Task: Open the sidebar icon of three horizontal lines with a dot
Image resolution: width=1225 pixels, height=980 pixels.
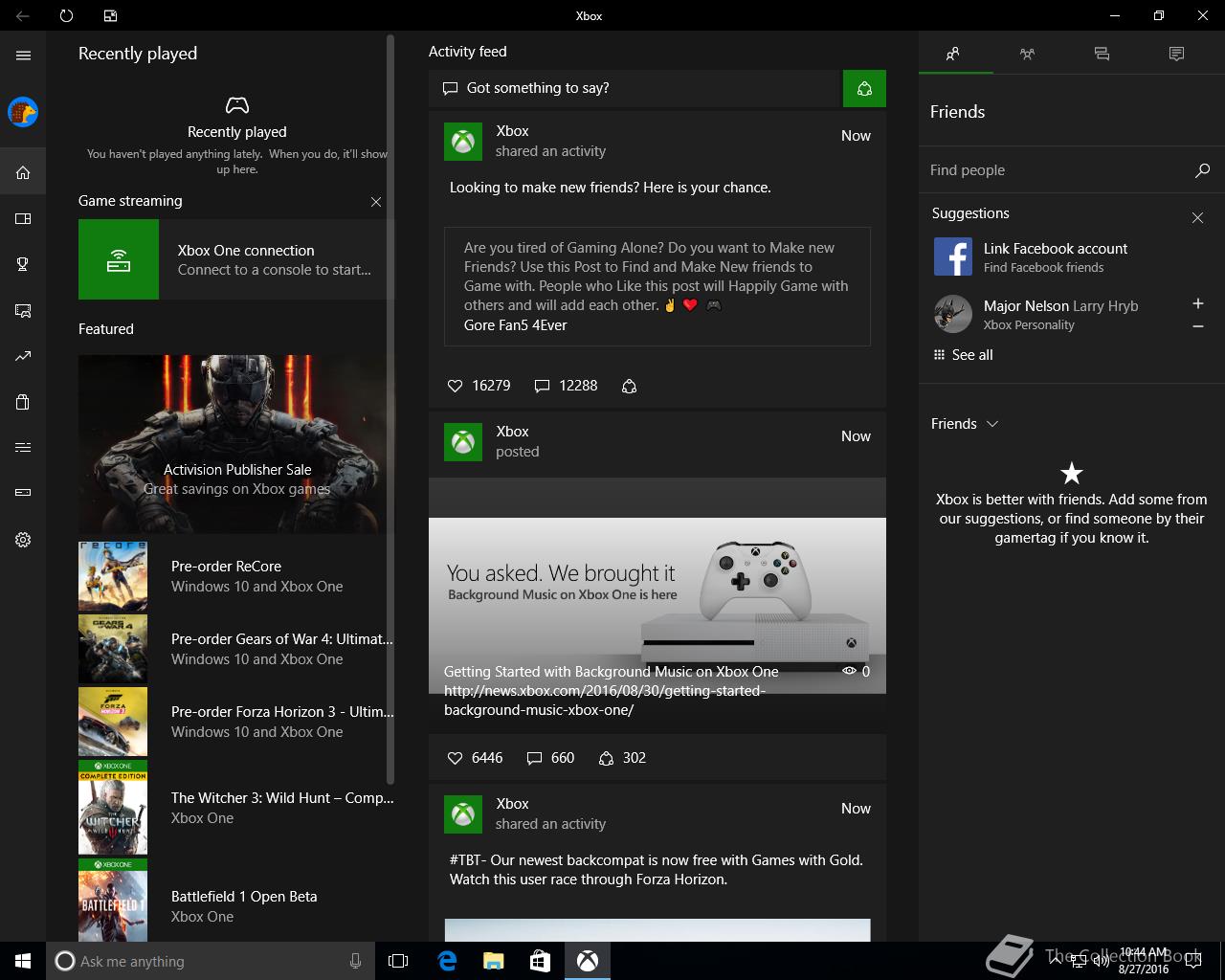Action: click(x=23, y=447)
